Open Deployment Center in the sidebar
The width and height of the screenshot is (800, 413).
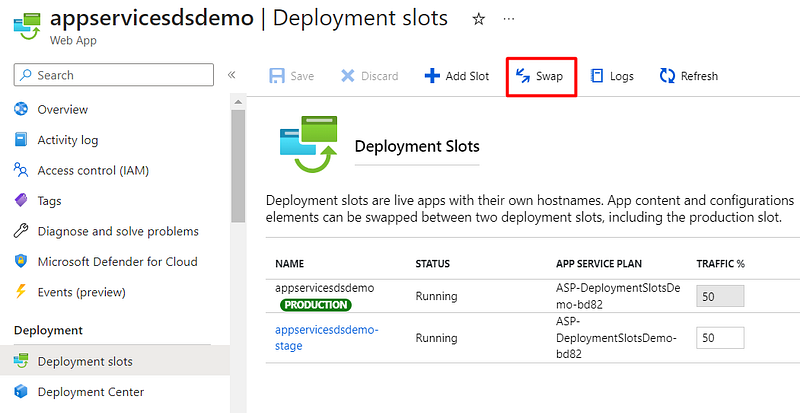click(90, 392)
